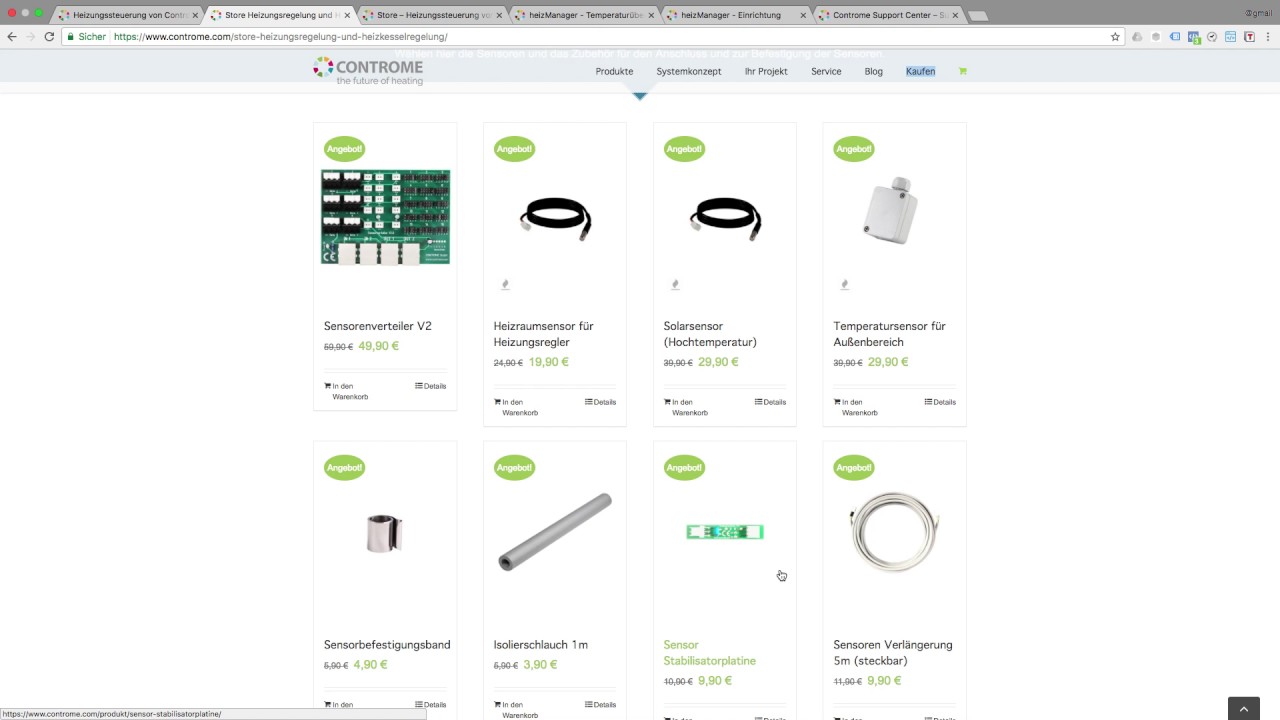Open Sensoren Verlängerung 5m (steckbar) title

893,653
